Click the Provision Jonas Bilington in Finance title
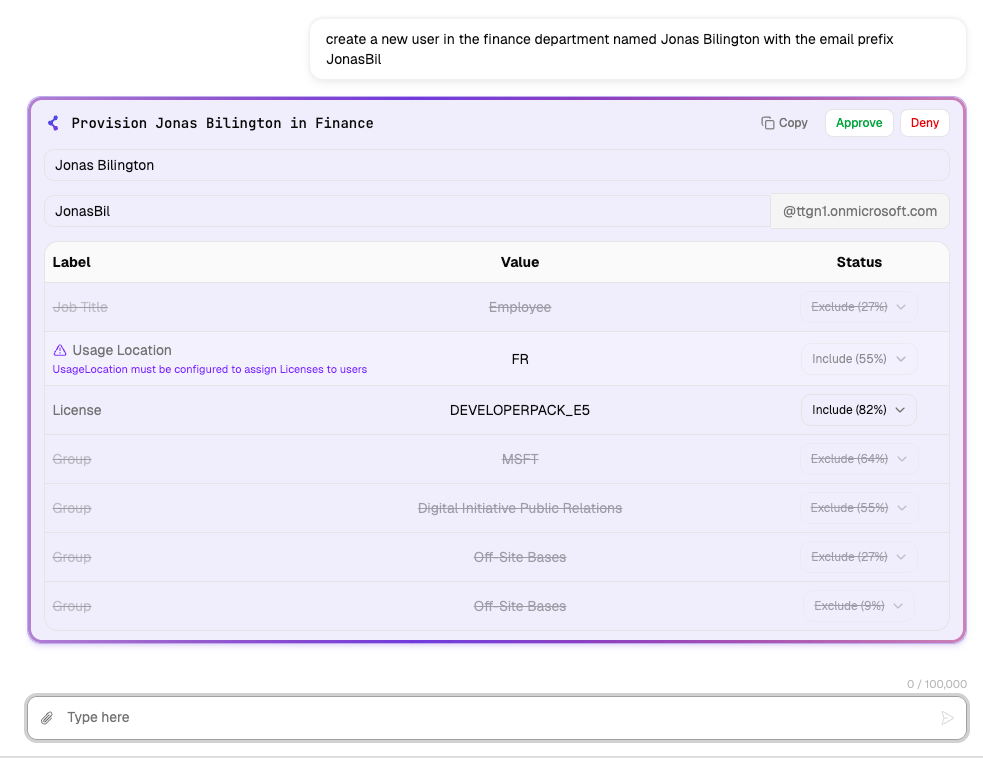This screenshot has height=758, width=983. click(223, 123)
